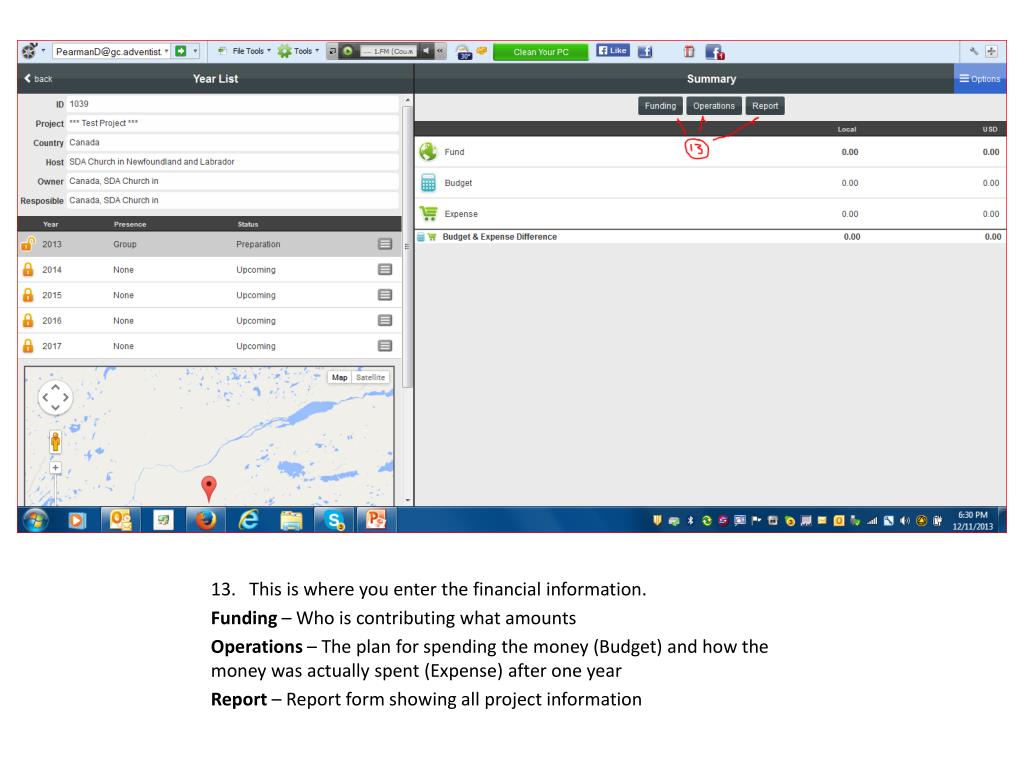Screen dimensions: 1024x768
Task: Click the Fund globe icon
Action: 428,153
